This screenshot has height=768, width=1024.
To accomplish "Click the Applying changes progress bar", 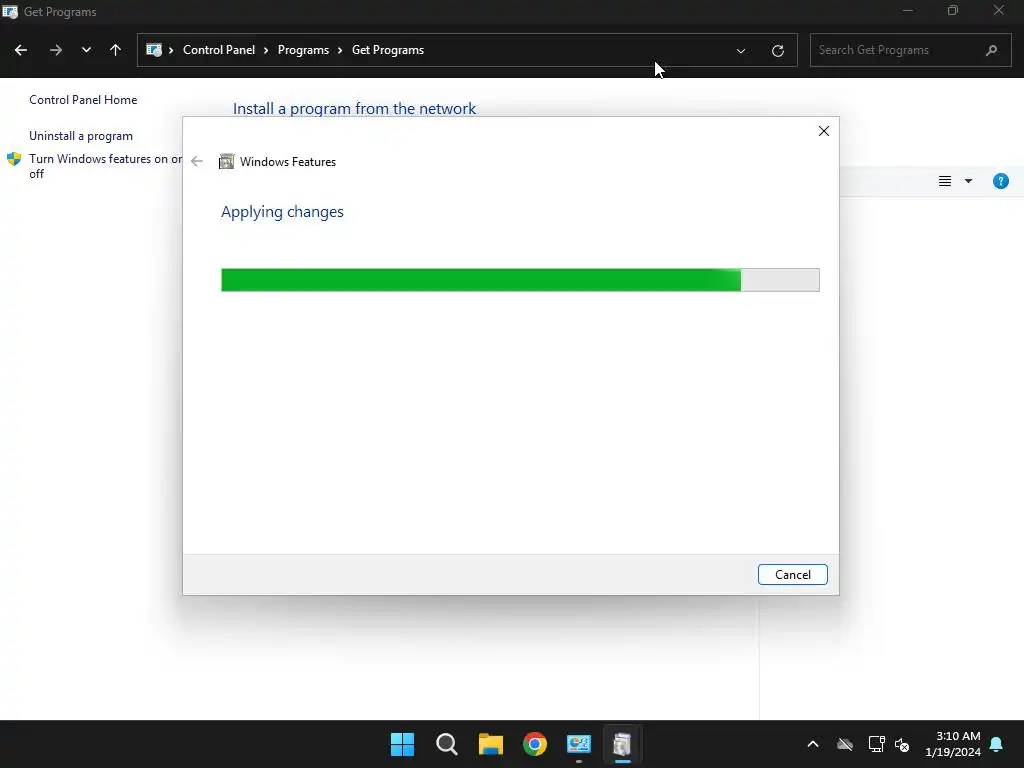I will pyautogui.click(x=520, y=280).
